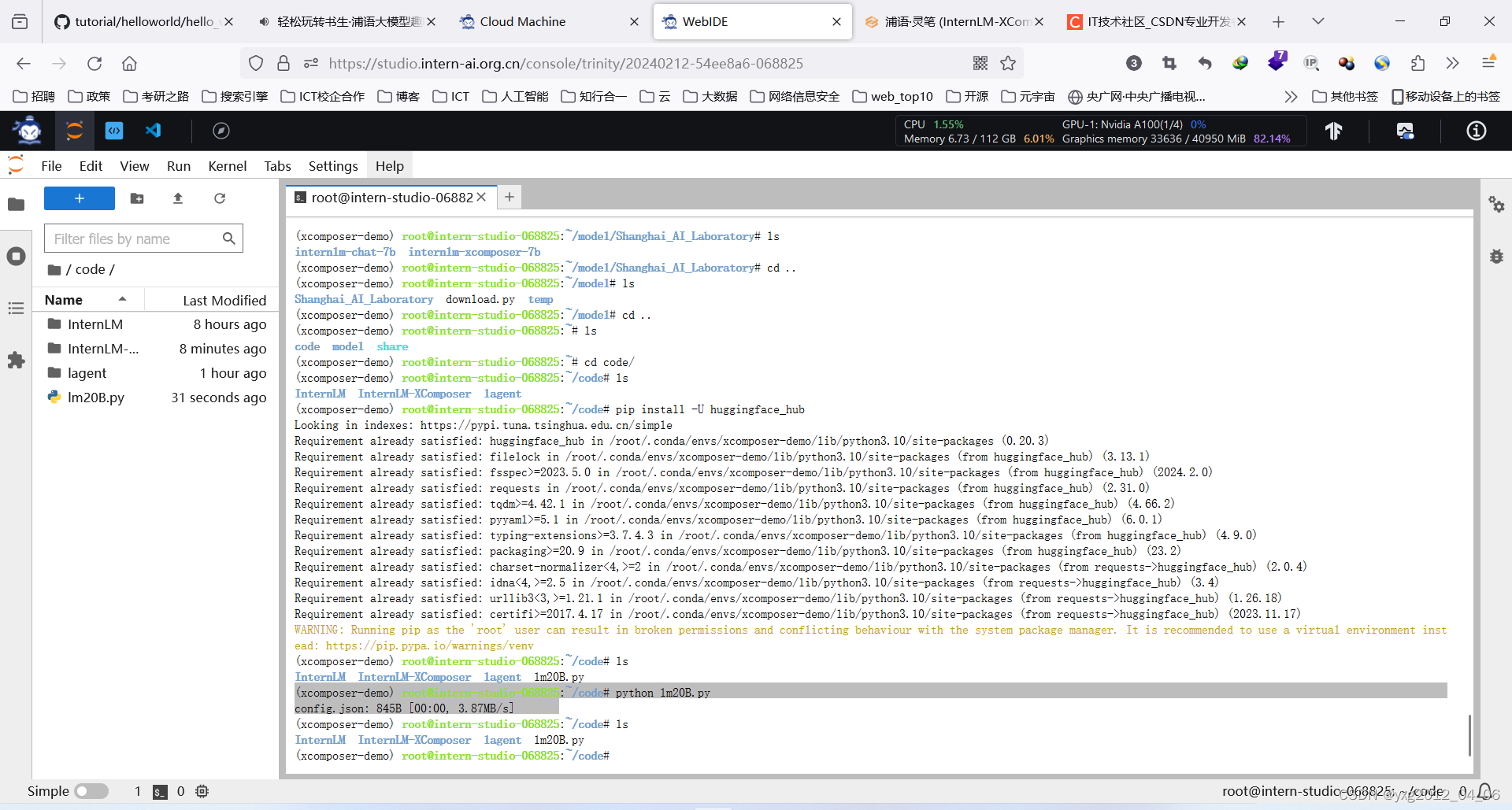This screenshot has height=810, width=1512.
Task: Expand the overflow toolbar chevron
Action: [x=1453, y=63]
